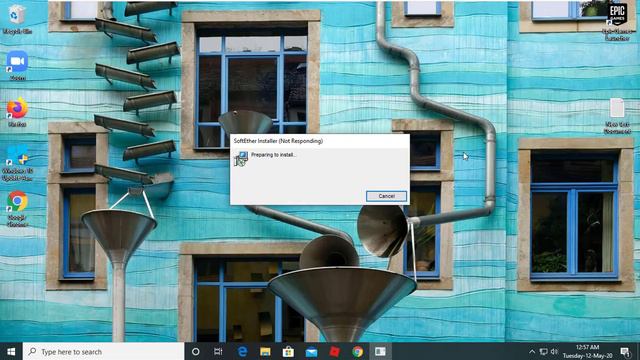The height and width of the screenshot is (360, 640).
Task: Select the Zoom desktop shortcut
Action: [x=17, y=66]
